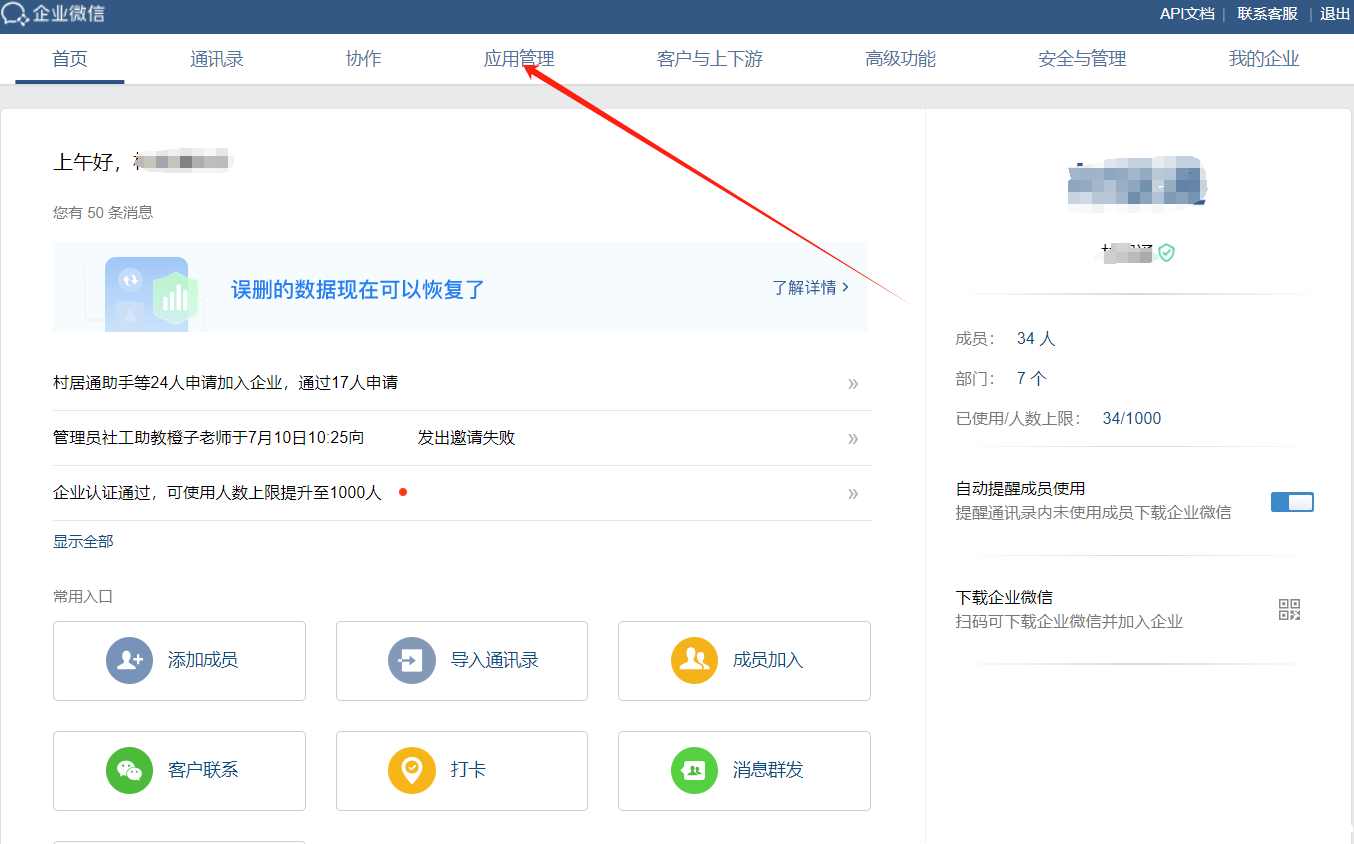Open the Customer Contact (客户联系) WeChat icon
The height and width of the screenshot is (844, 1354).
coord(129,770)
